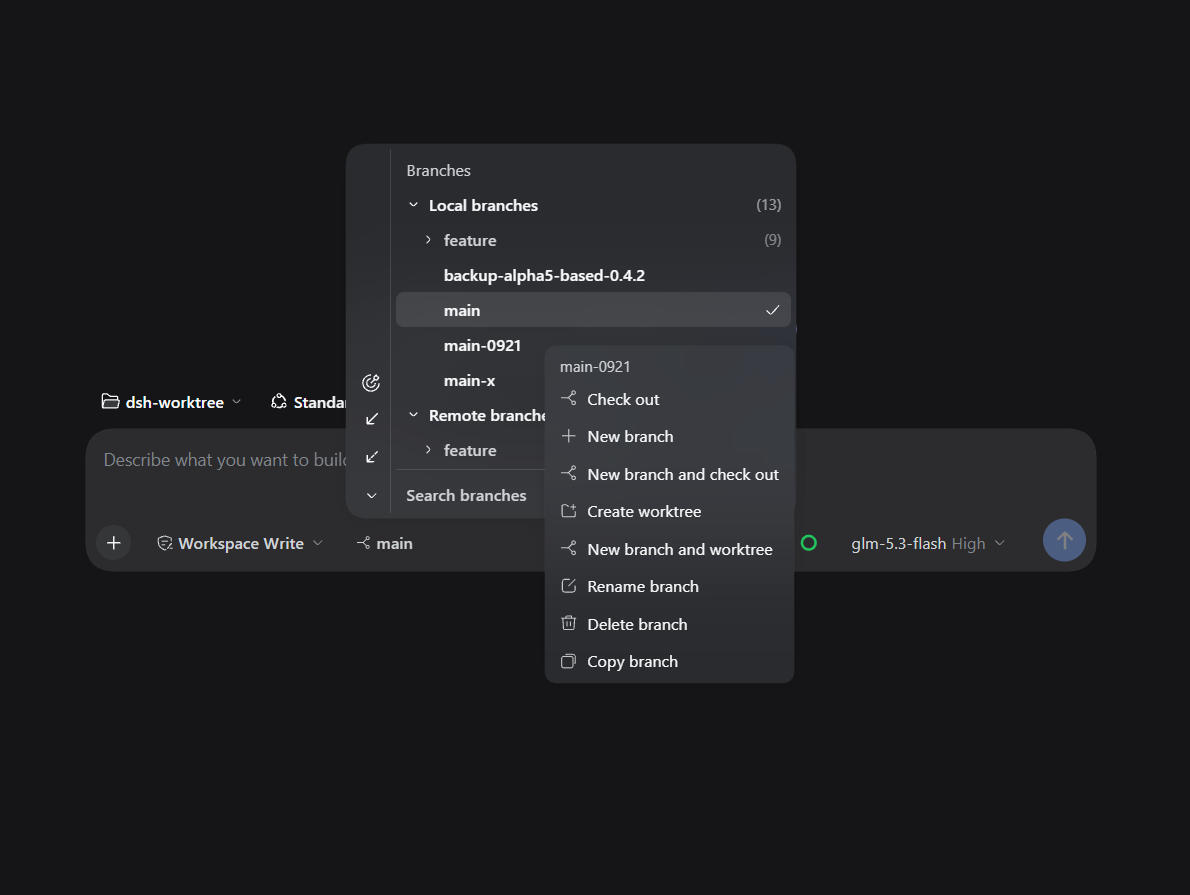
Task: Expand the remote feature folder
Action: point(428,450)
